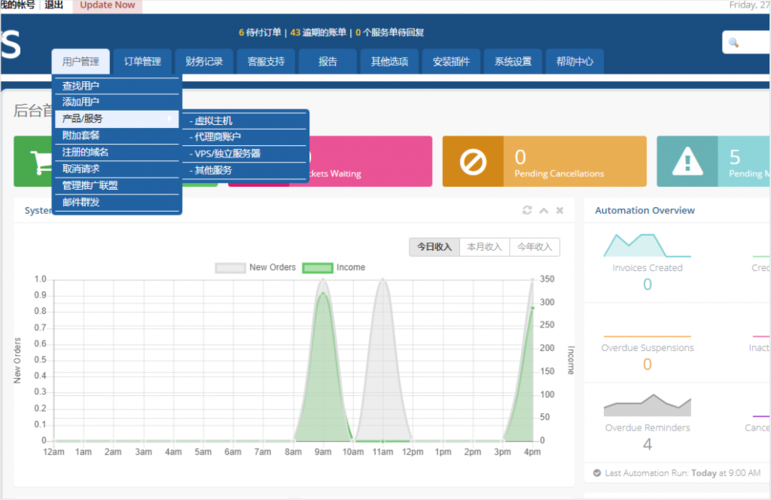Collapse the System Overview panel

pos(544,211)
